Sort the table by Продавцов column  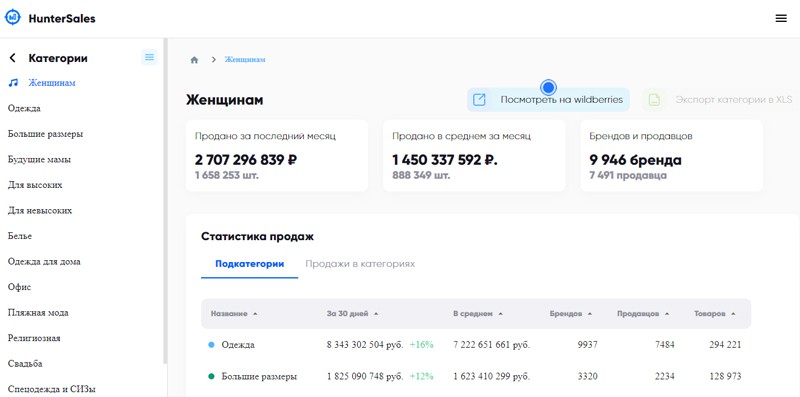pos(643,314)
